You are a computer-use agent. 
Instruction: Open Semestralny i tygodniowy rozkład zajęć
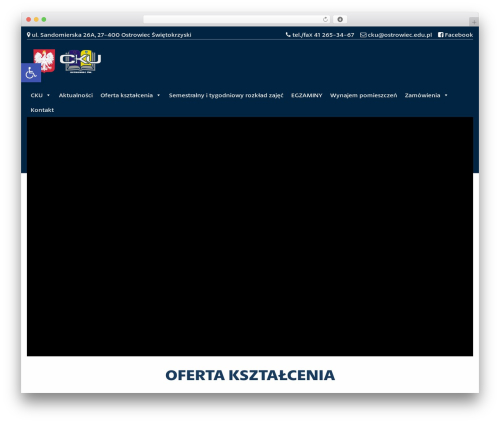pos(226,95)
